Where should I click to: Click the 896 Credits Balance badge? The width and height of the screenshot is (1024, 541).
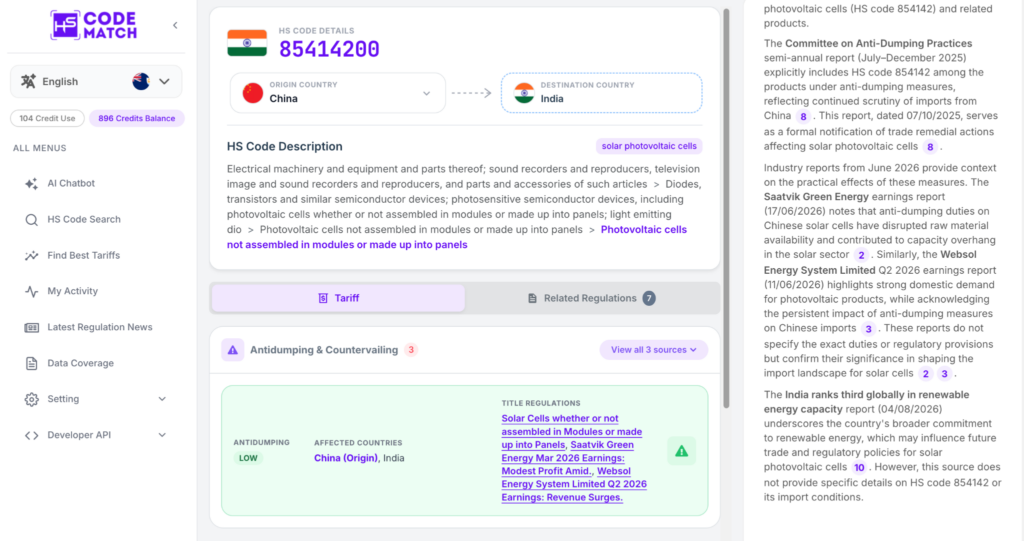tap(136, 118)
